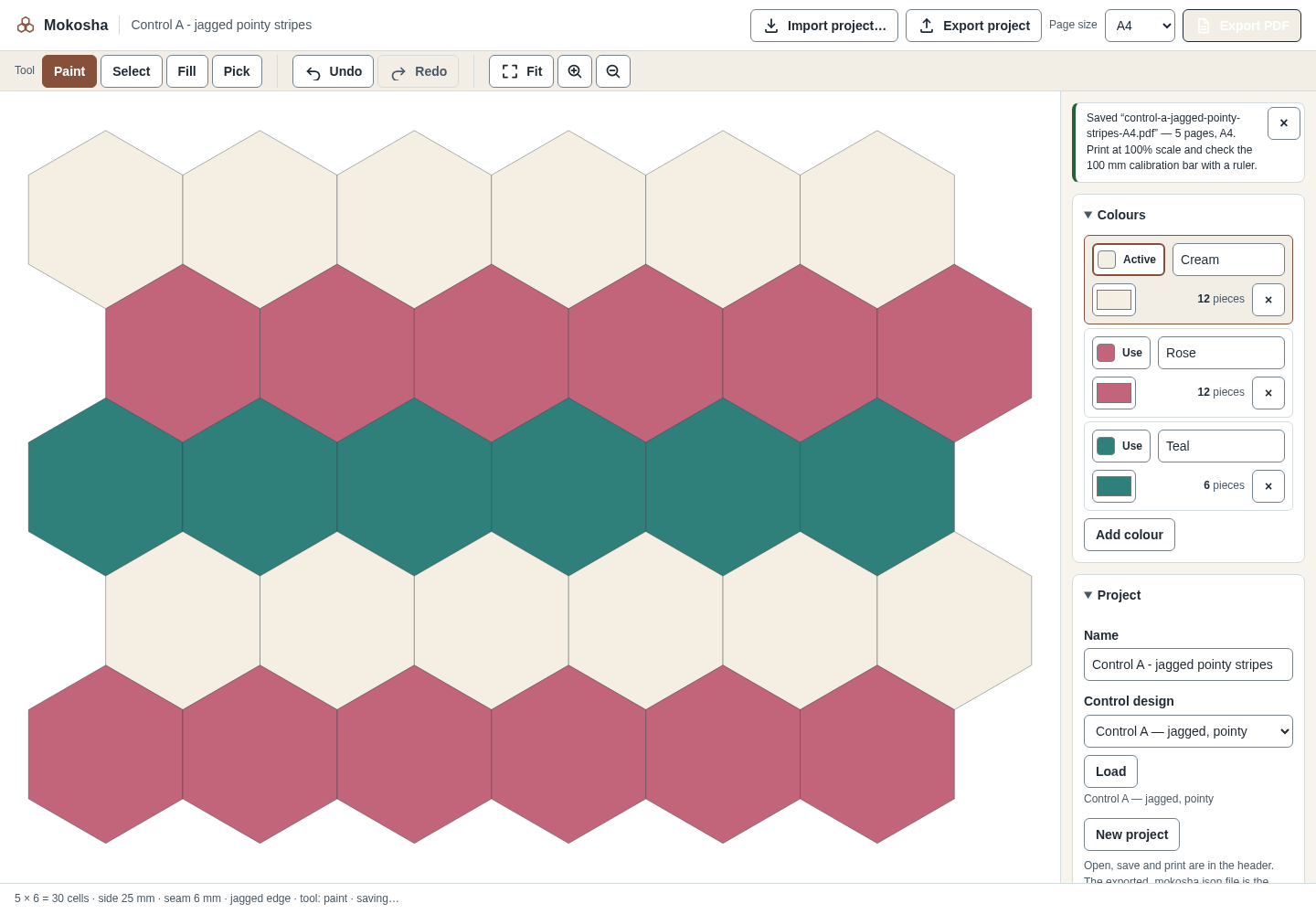
Task: Remove the Rose colour
Action: (x=1268, y=393)
